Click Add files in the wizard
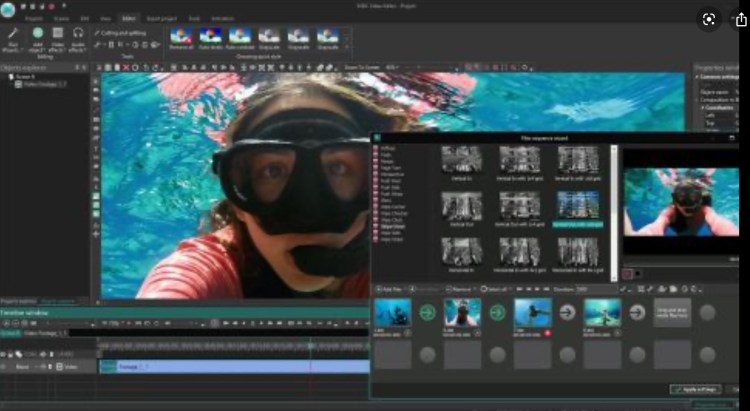The height and width of the screenshot is (411, 750). (389, 289)
